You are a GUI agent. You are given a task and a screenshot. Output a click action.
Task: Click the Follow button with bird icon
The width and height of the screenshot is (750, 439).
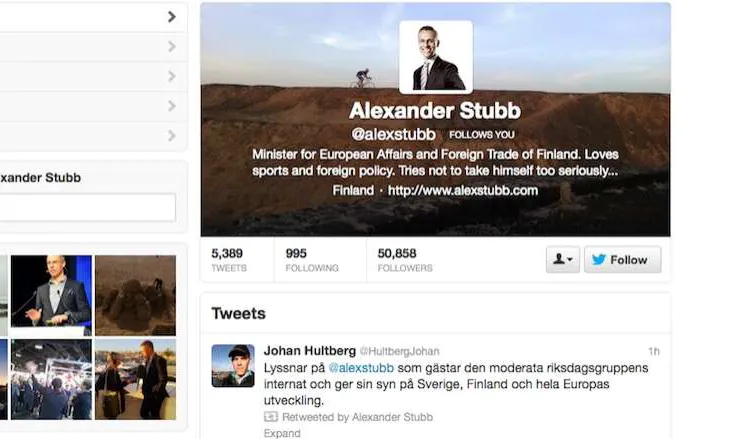[x=622, y=260]
